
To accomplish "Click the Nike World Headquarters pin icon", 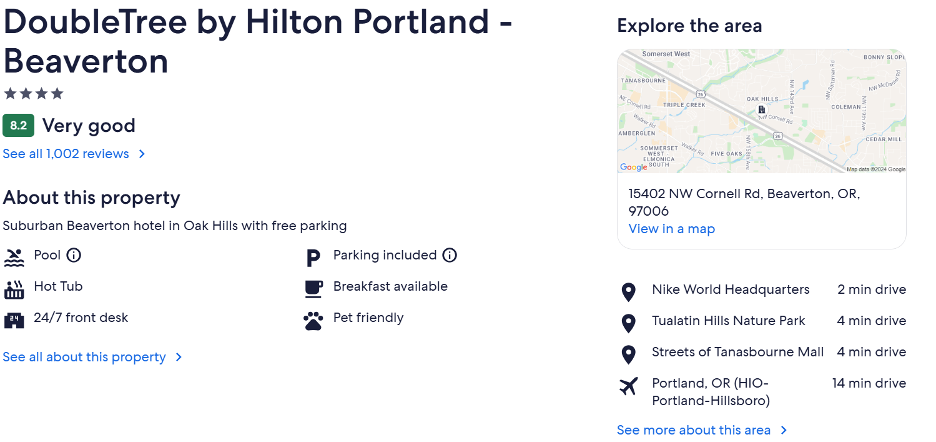I will [628, 292].
